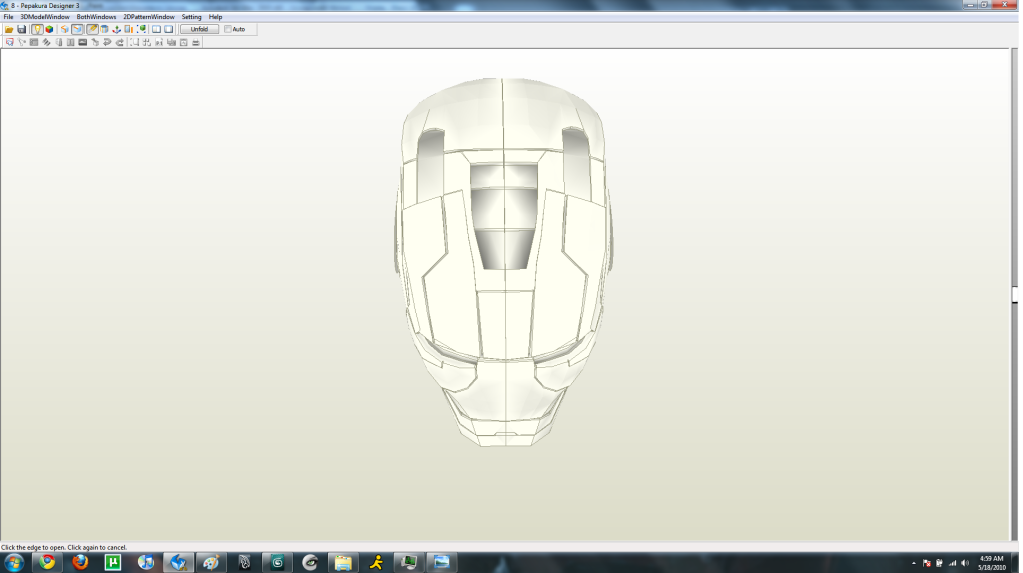
Task: Click the four-corner fit icon
Action: [147, 42]
